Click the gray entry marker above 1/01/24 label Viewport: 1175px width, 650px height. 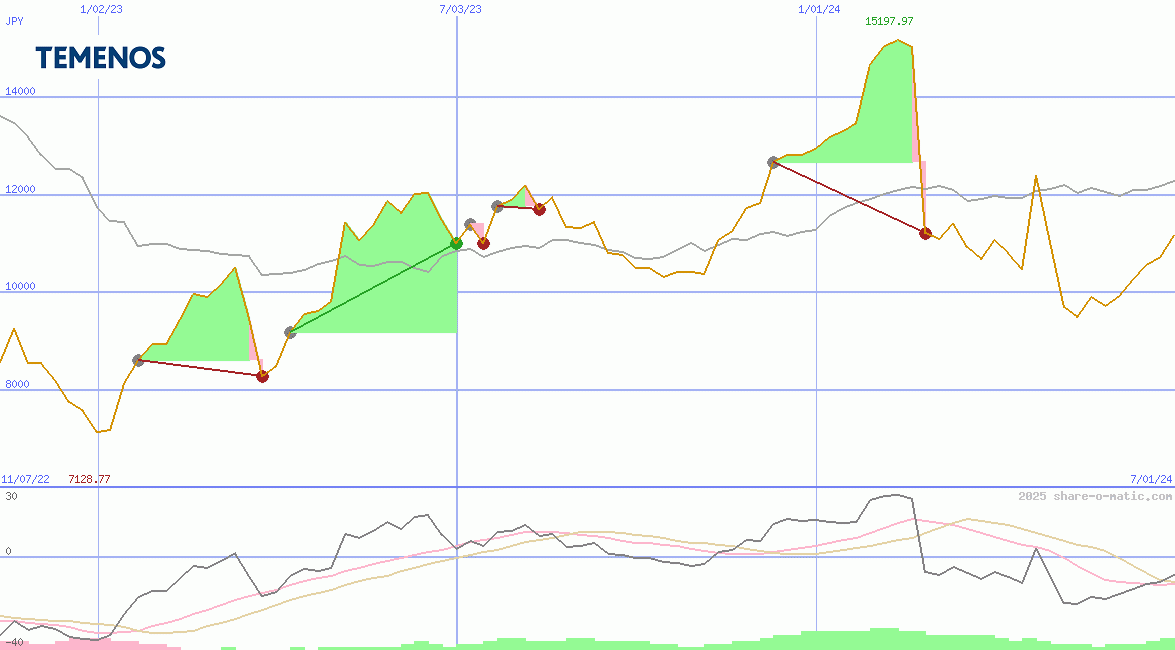click(x=772, y=160)
